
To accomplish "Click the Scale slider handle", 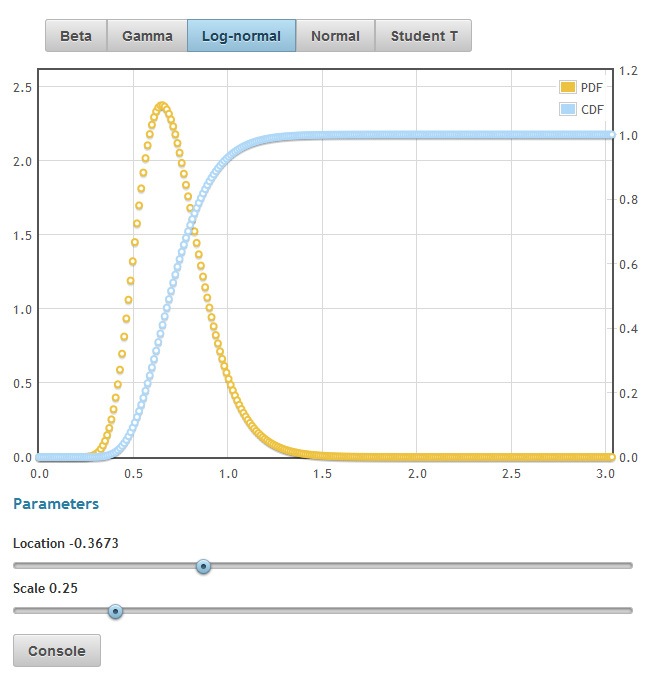I will [115, 610].
